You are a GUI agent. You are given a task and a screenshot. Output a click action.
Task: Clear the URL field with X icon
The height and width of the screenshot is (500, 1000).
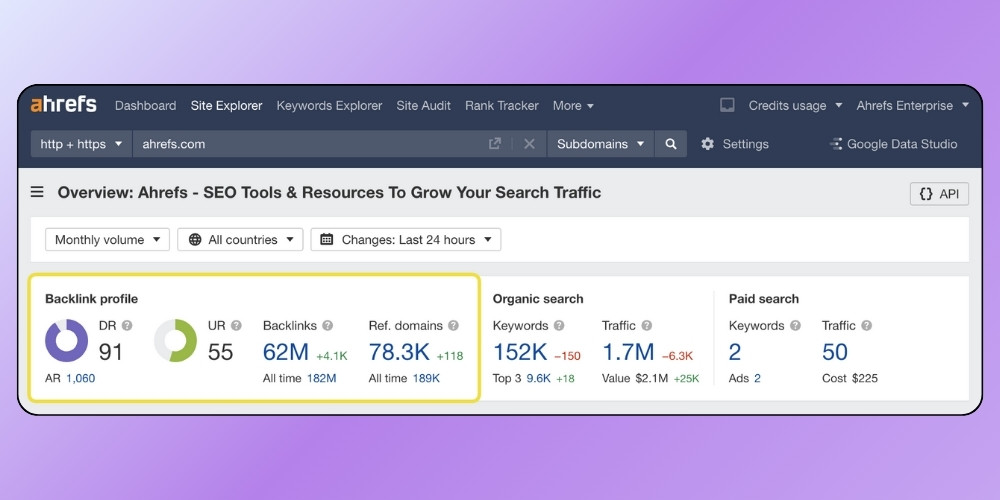point(529,144)
